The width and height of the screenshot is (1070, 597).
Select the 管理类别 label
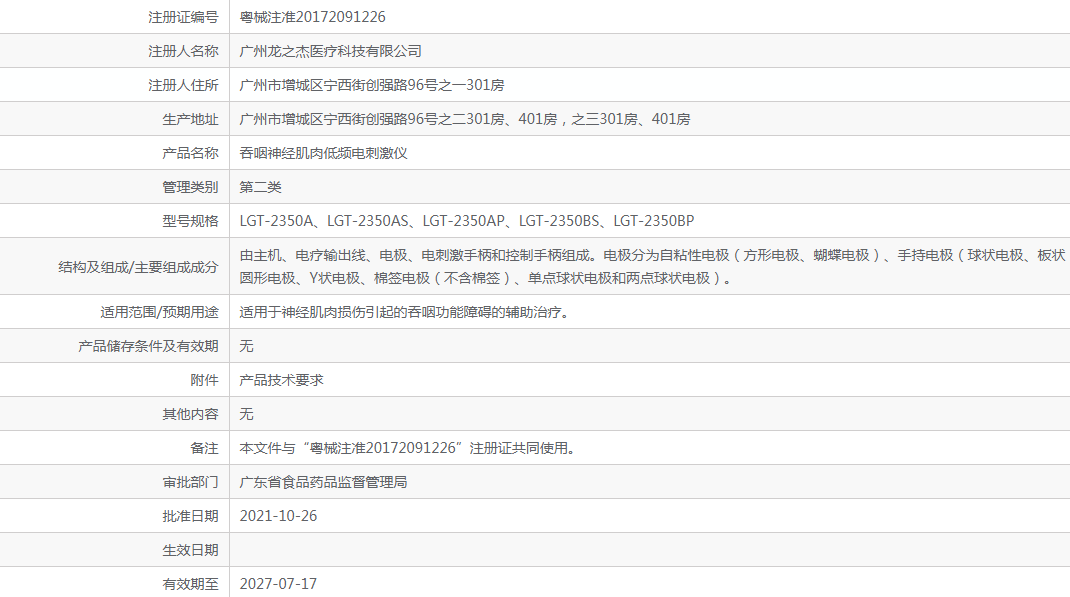190,188
